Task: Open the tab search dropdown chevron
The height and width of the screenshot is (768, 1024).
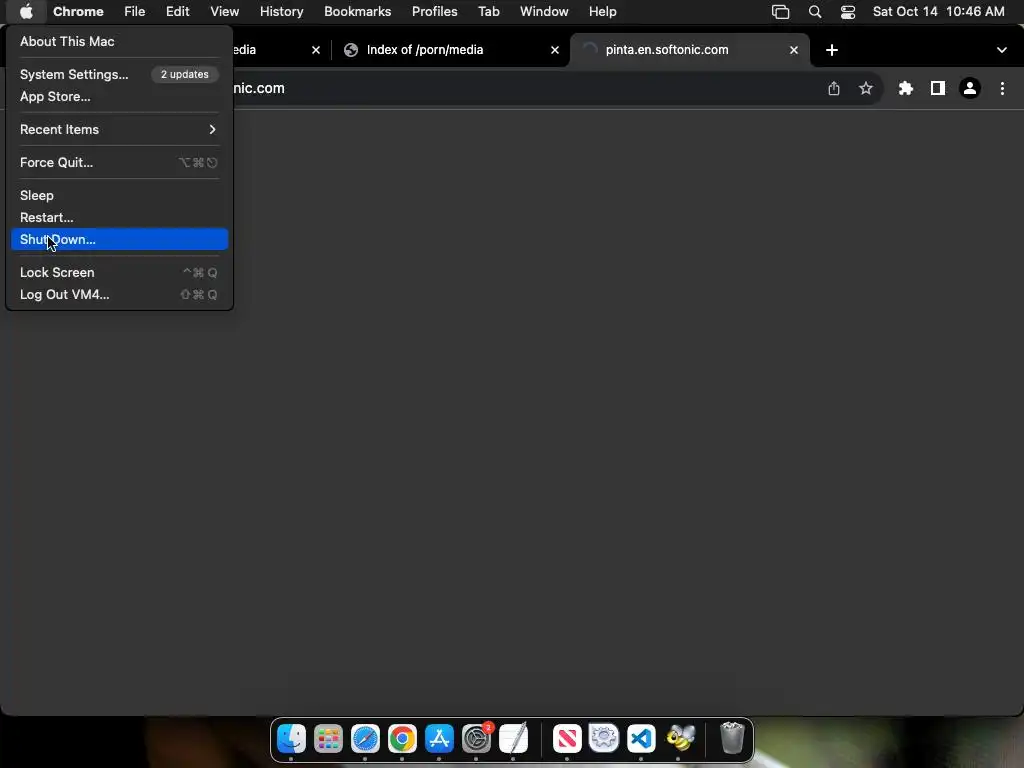Action: click(1001, 50)
